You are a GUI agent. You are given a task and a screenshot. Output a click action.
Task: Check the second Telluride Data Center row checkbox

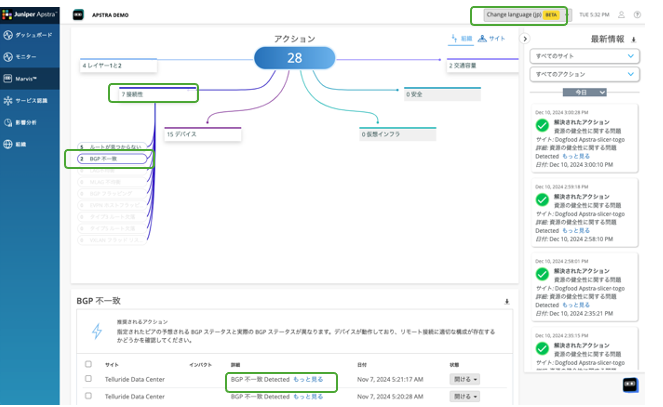(89, 396)
